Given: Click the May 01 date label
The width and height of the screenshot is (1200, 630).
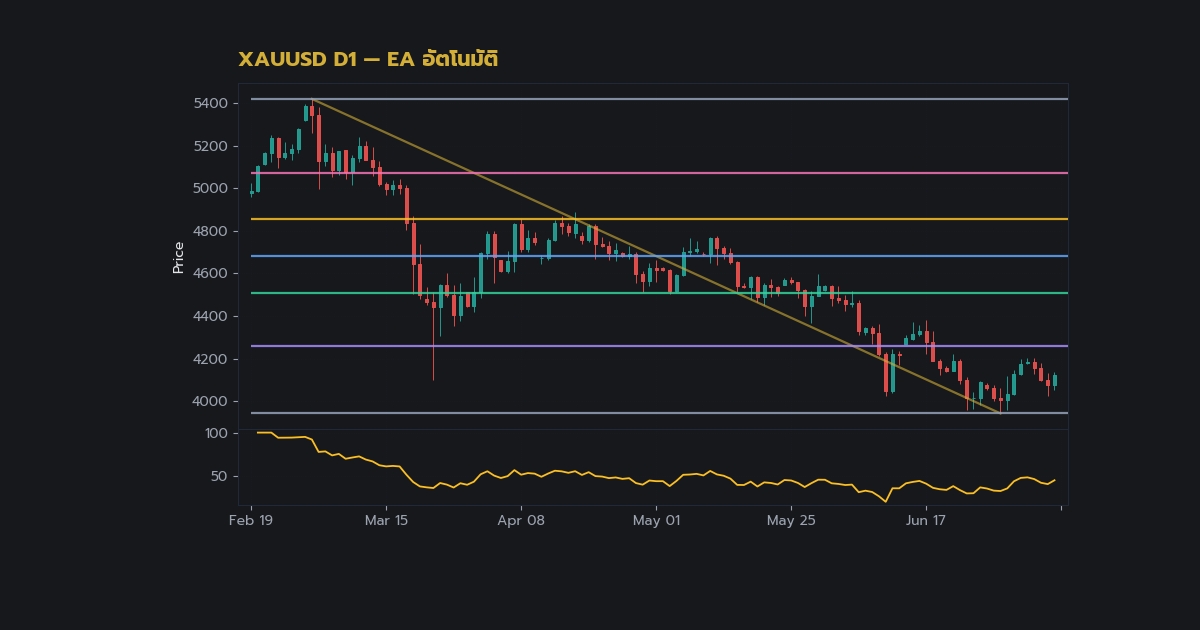Looking at the screenshot, I should (657, 520).
